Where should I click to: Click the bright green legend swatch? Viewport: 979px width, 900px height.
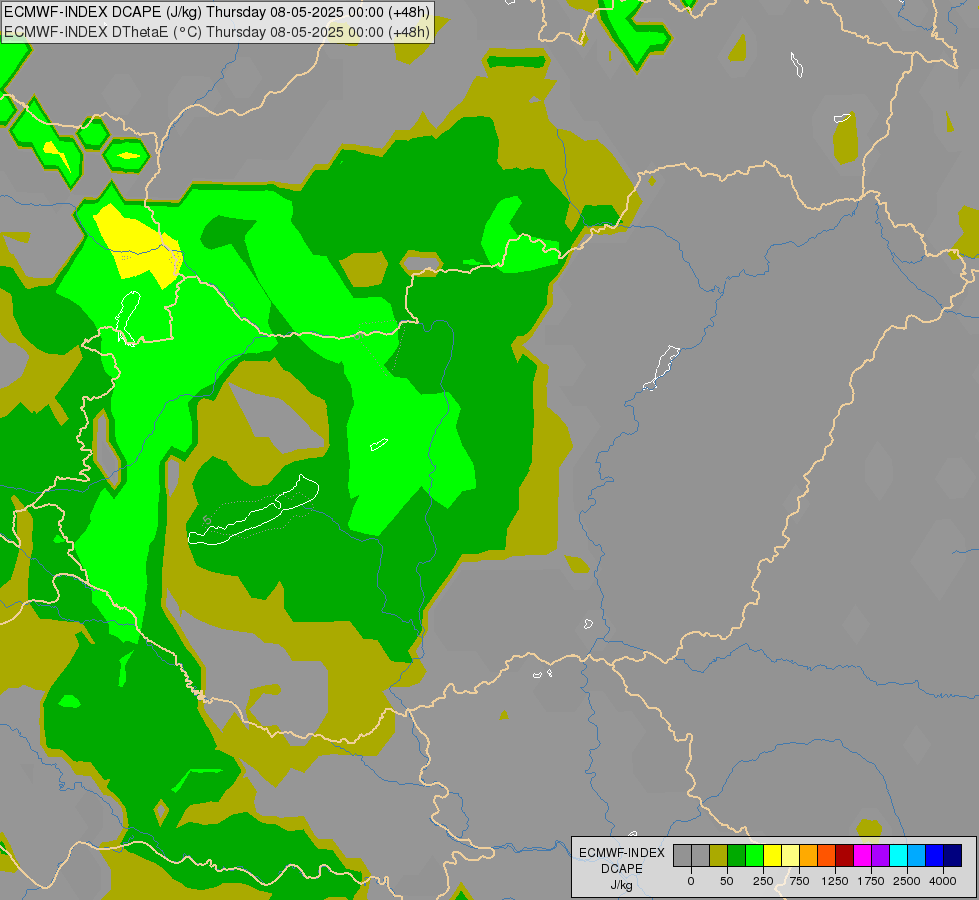click(x=754, y=856)
